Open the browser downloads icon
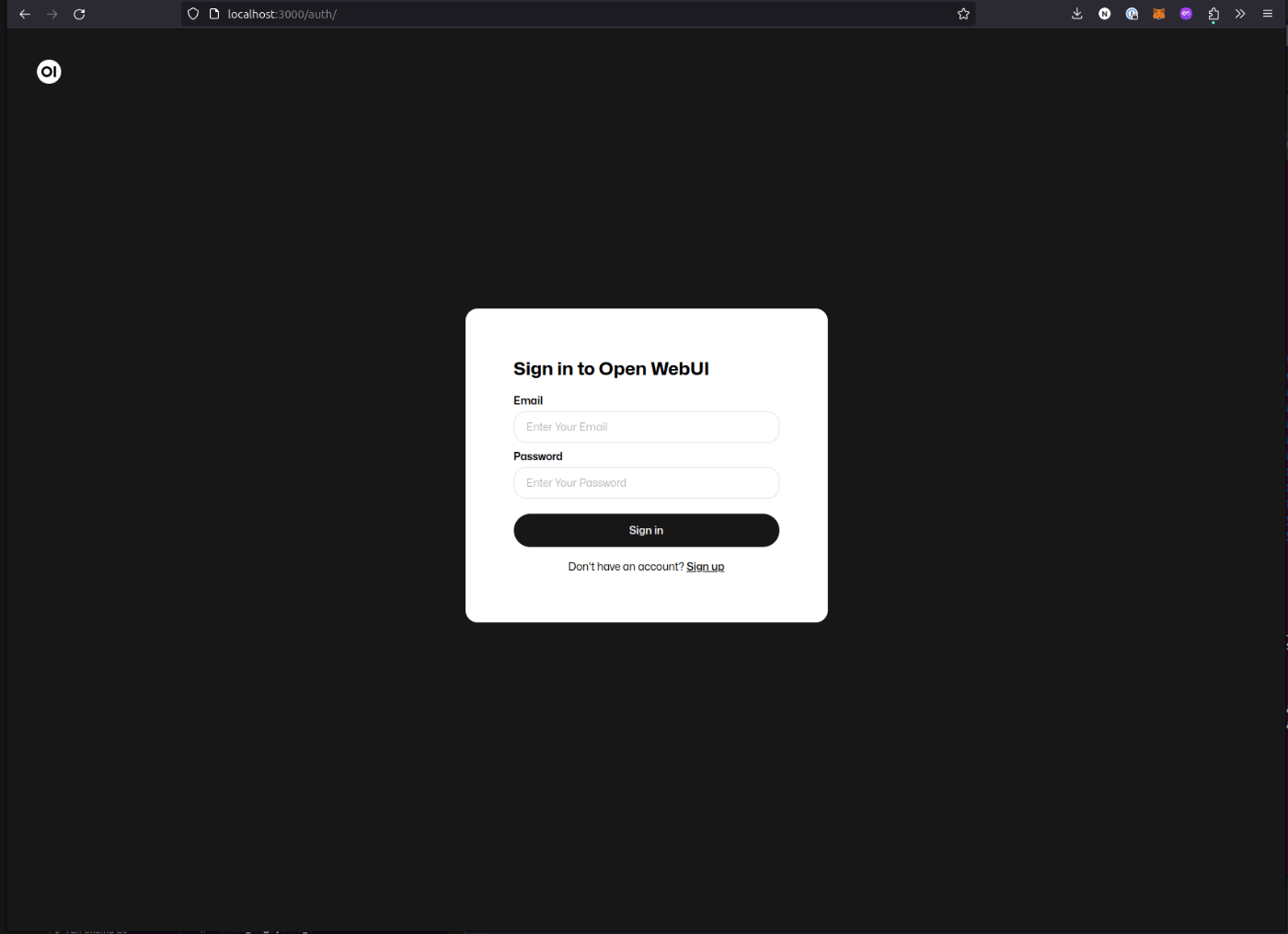 click(x=1077, y=14)
